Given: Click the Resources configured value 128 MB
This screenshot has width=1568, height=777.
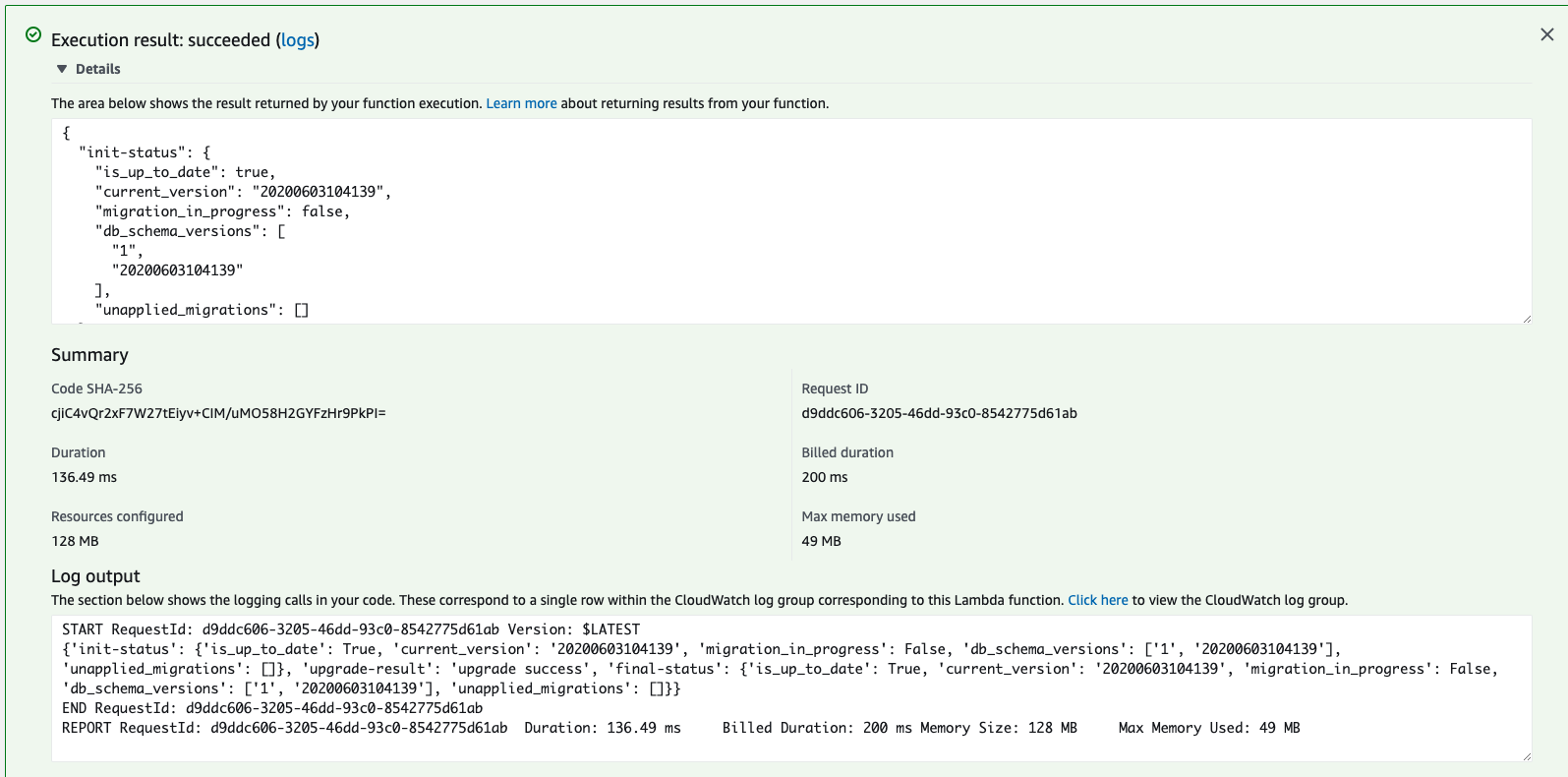Looking at the screenshot, I should click(75, 541).
